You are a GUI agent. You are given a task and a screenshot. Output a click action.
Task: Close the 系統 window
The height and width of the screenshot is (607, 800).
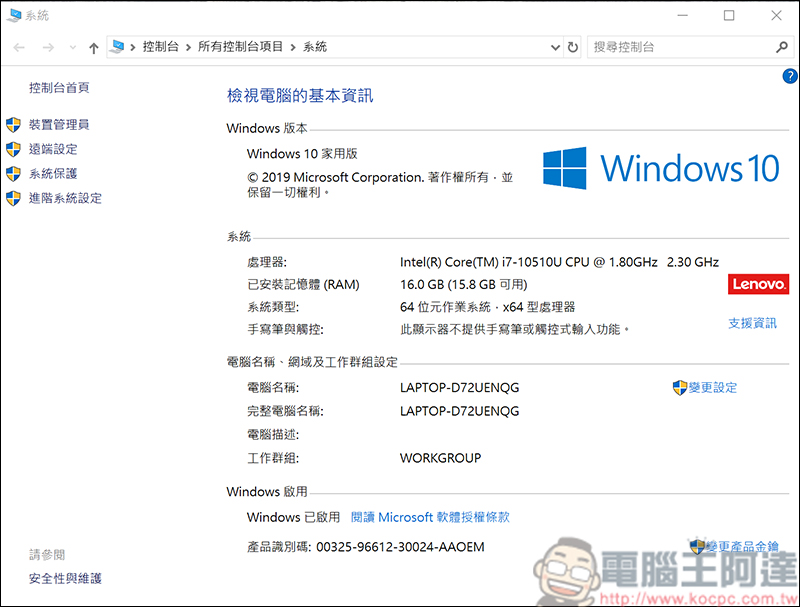click(776, 15)
